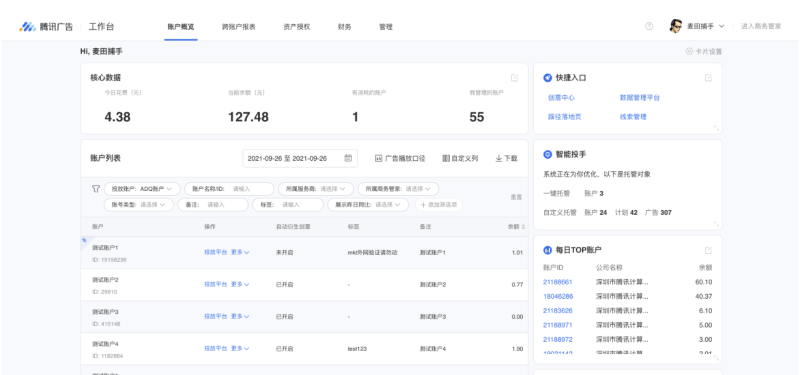Open 线索管理 quick link
This screenshot has height=375, width=800.
tap(633, 117)
